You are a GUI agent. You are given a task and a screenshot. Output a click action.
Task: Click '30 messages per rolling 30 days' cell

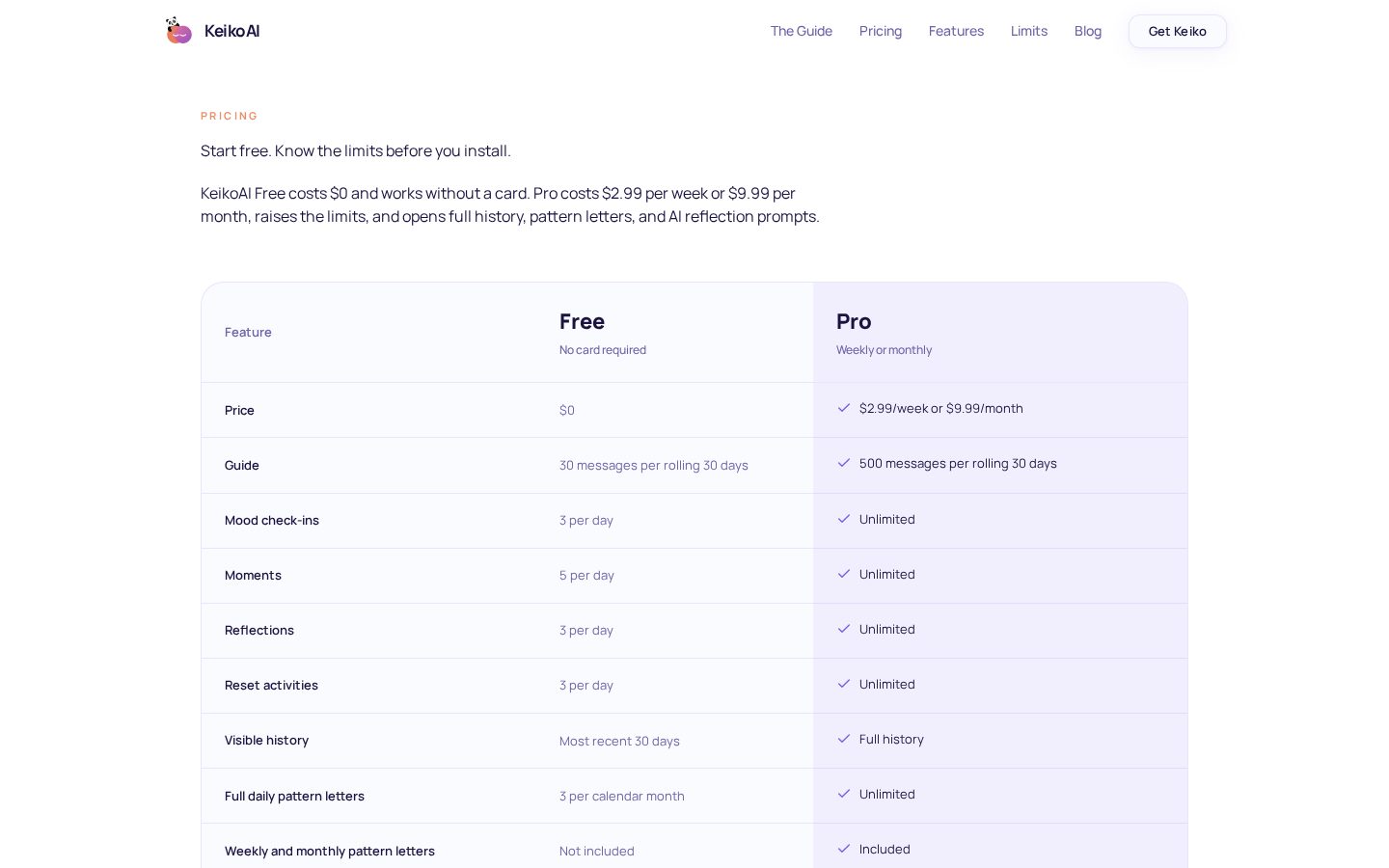[654, 465]
